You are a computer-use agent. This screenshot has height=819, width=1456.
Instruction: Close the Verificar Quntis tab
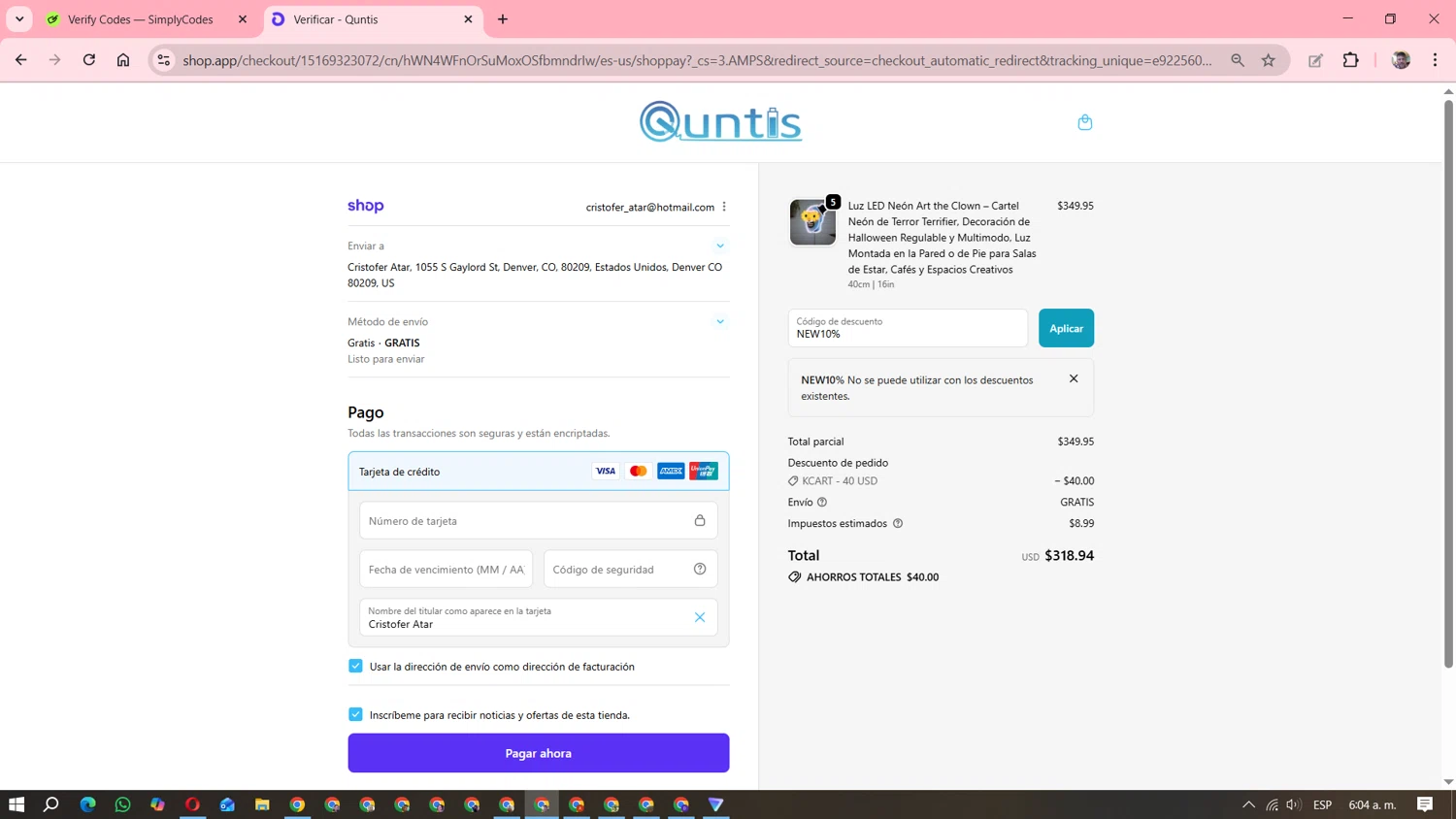point(468,19)
